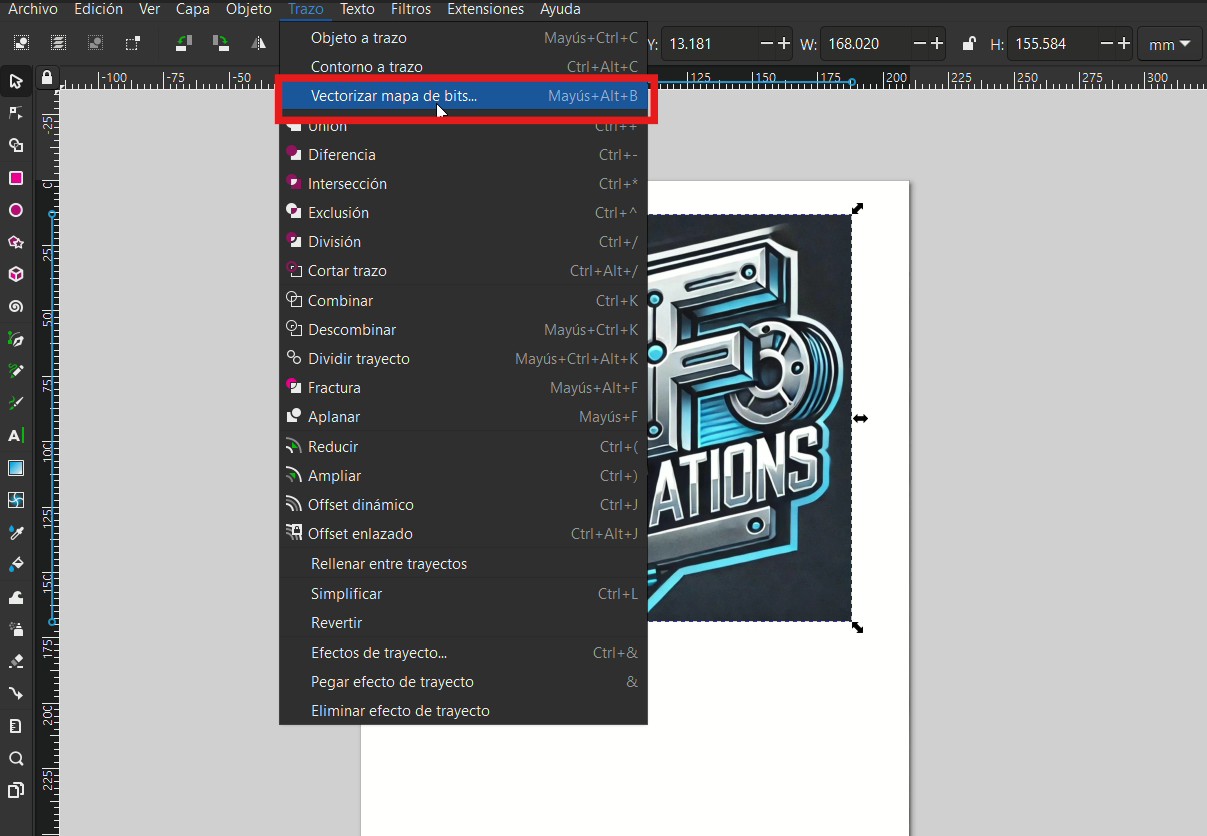Select the Star tool
Viewport: 1207px width, 836px height.
tap(16, 242)
